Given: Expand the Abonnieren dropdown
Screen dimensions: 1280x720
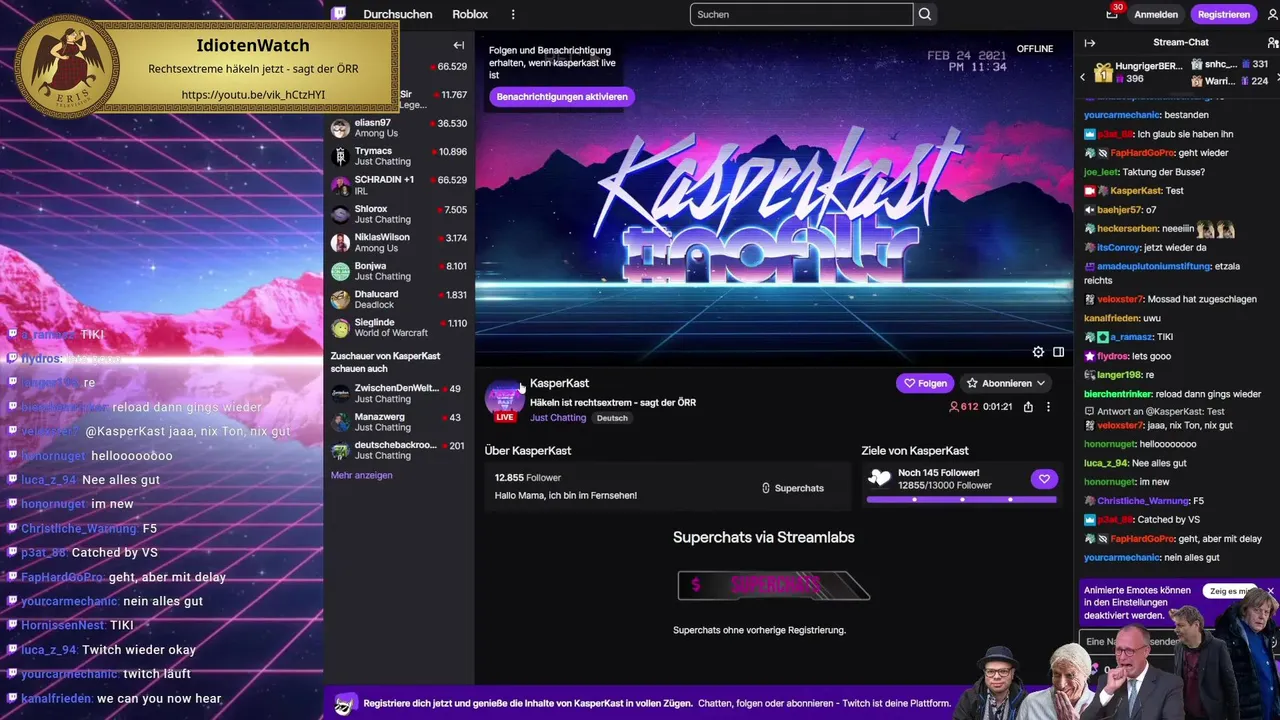Looking at the screenshot, I should coord(1007,383).
